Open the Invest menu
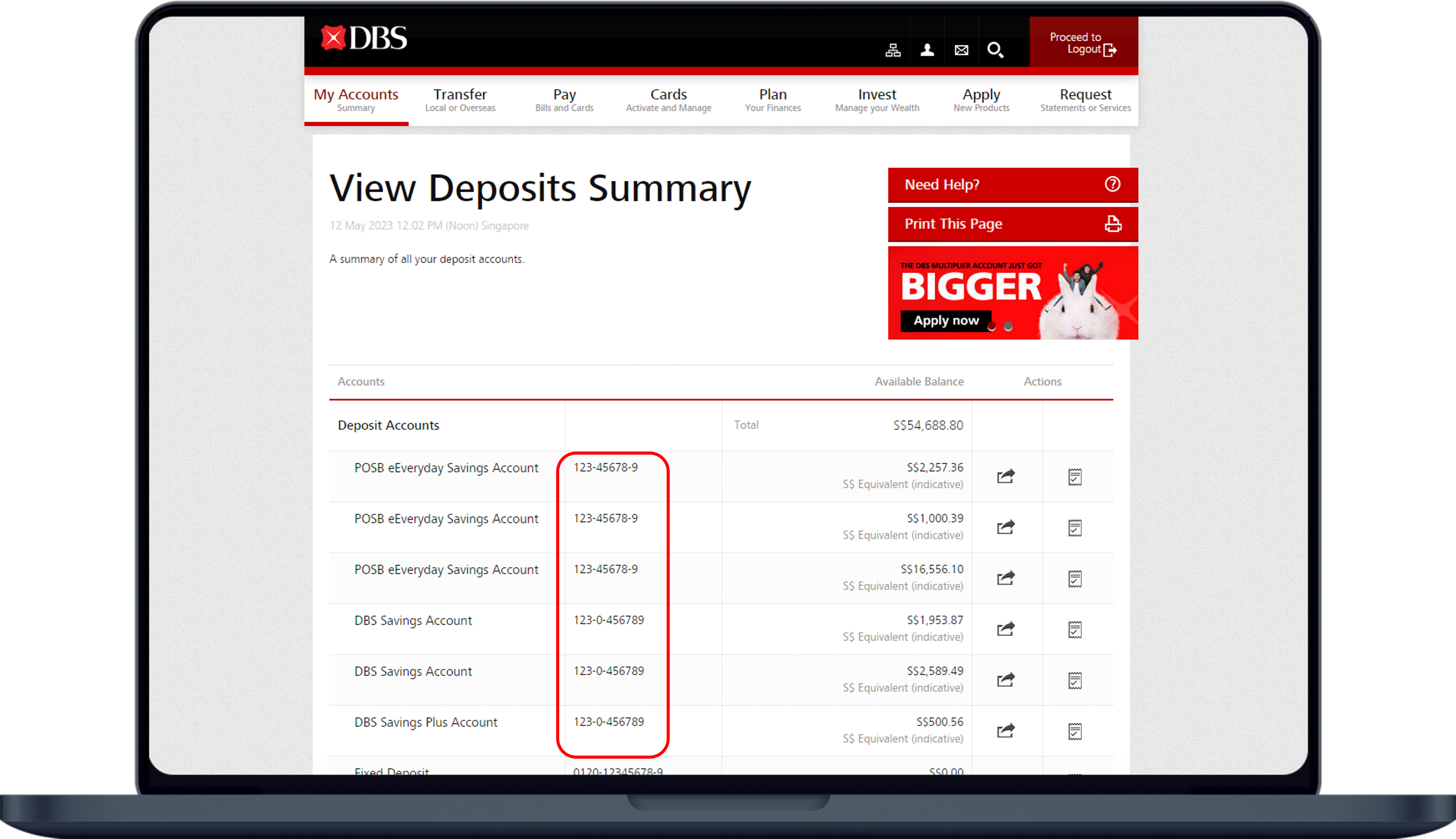Viewport: 1456px width, 839px height. (876, 100)
